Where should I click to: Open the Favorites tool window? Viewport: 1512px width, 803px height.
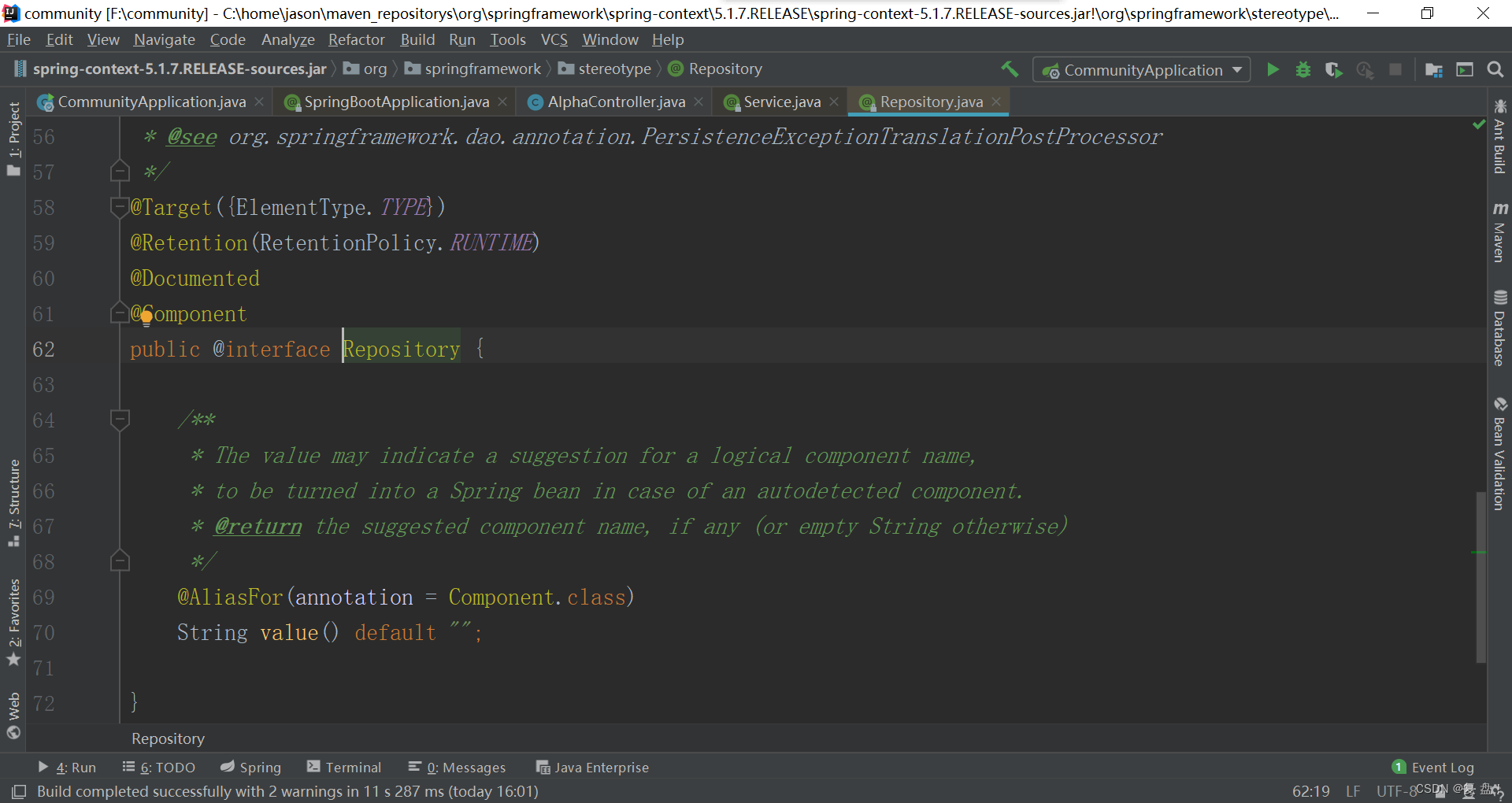(x=13, y=623)
